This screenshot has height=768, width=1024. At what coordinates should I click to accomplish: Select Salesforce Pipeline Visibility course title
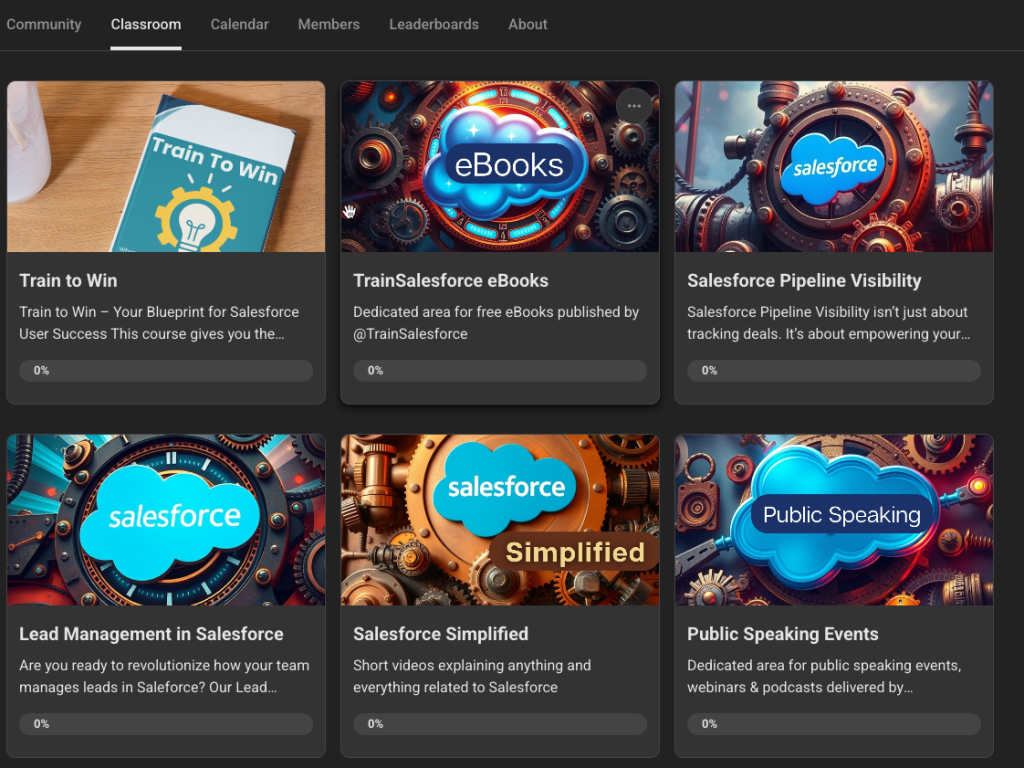(x=804, y=281)
